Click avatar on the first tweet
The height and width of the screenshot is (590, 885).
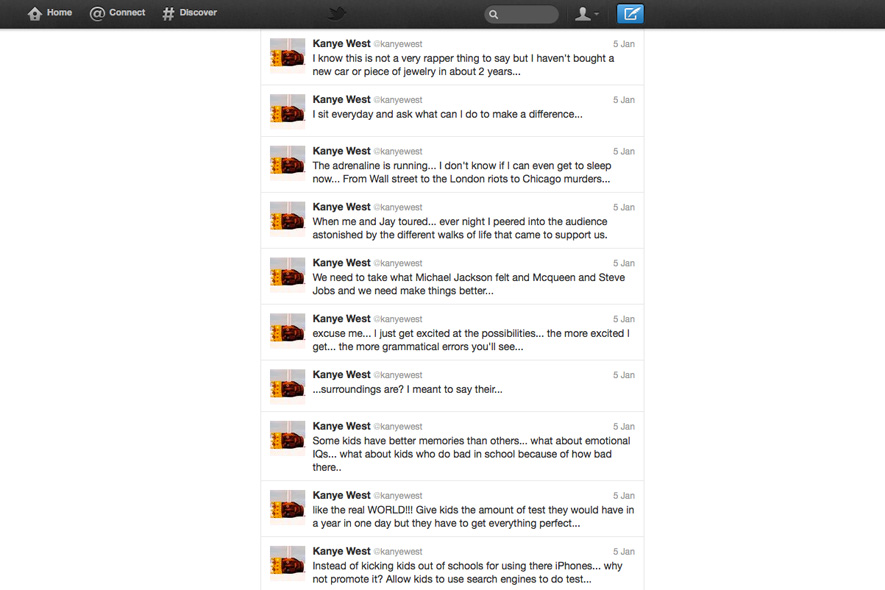tap(287, 56)
